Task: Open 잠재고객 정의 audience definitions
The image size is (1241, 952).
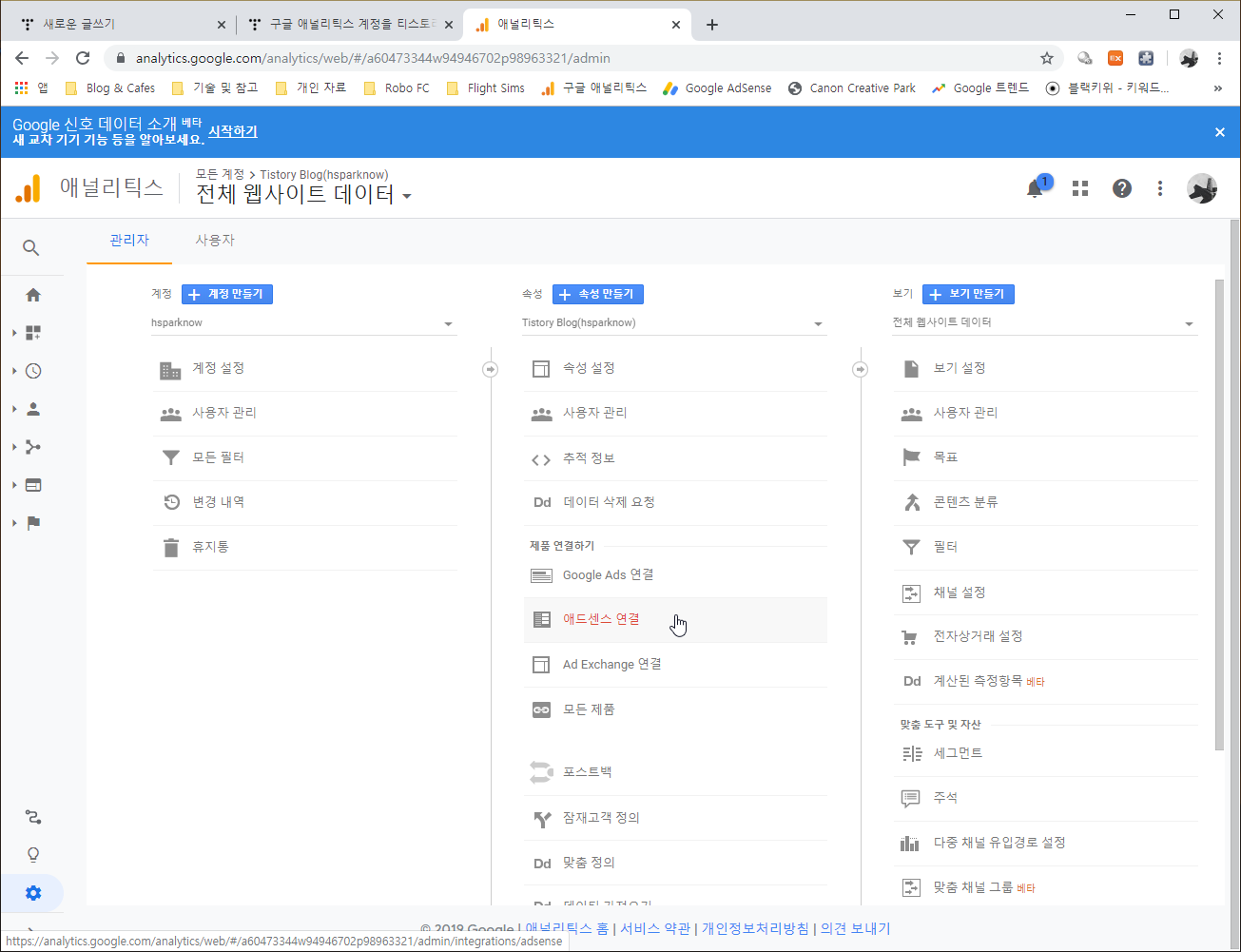Action: click(x=675, y=818)
